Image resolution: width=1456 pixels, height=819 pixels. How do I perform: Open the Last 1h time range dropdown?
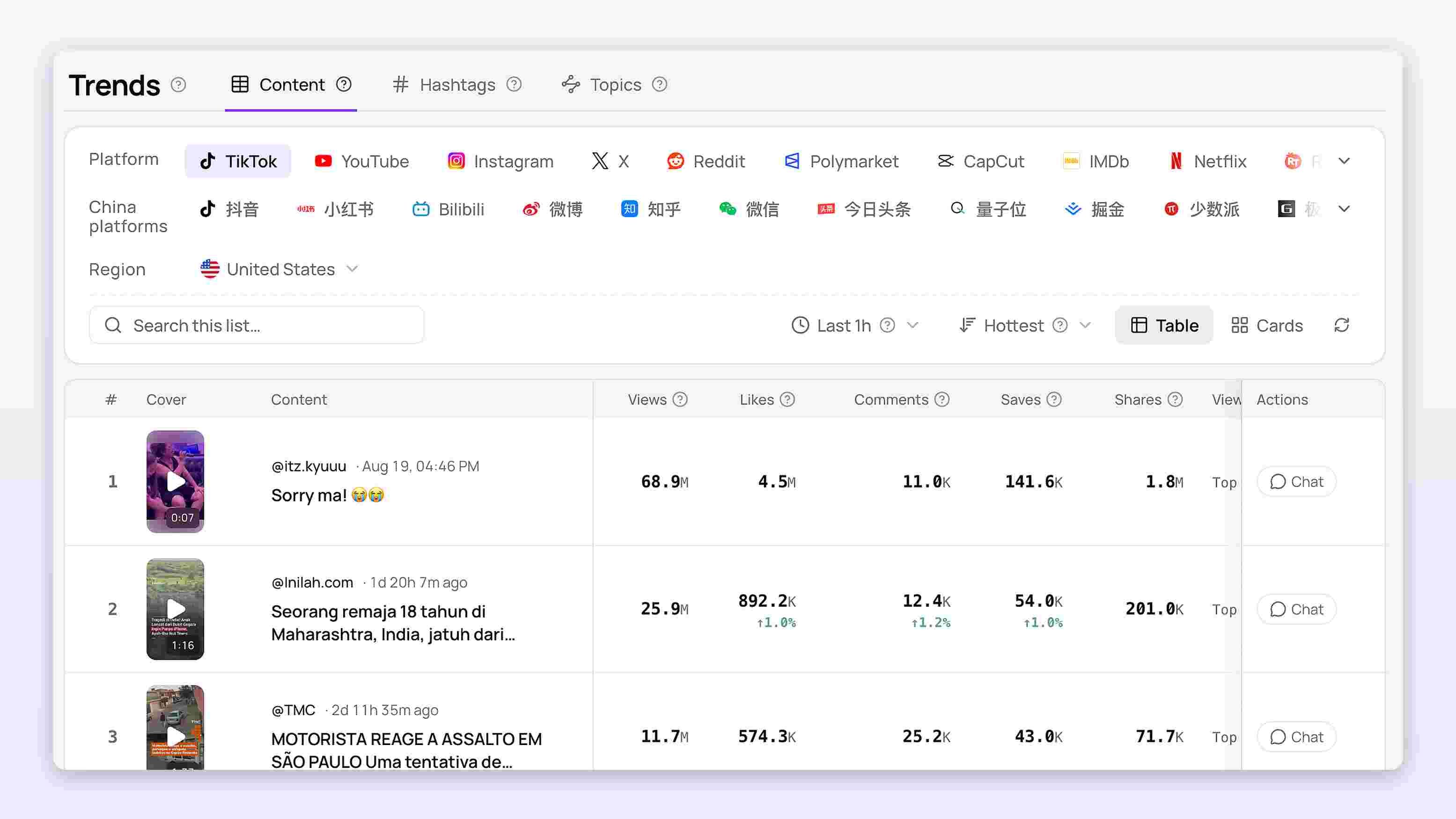(x=854, y=325)
